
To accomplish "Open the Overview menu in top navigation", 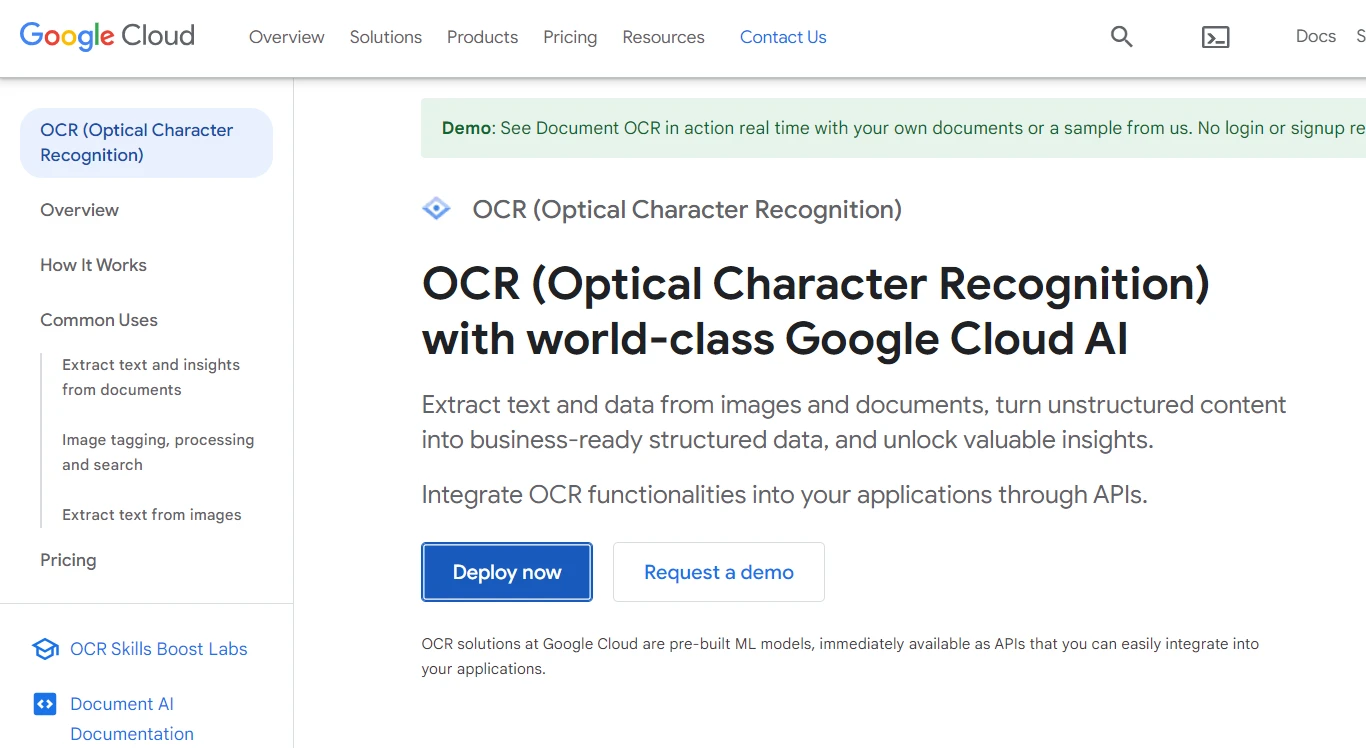I will coord(286,37).
